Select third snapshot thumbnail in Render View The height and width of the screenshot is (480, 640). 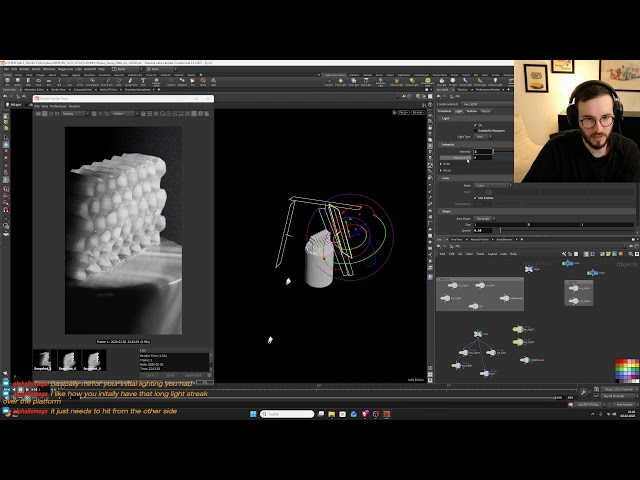93,360
